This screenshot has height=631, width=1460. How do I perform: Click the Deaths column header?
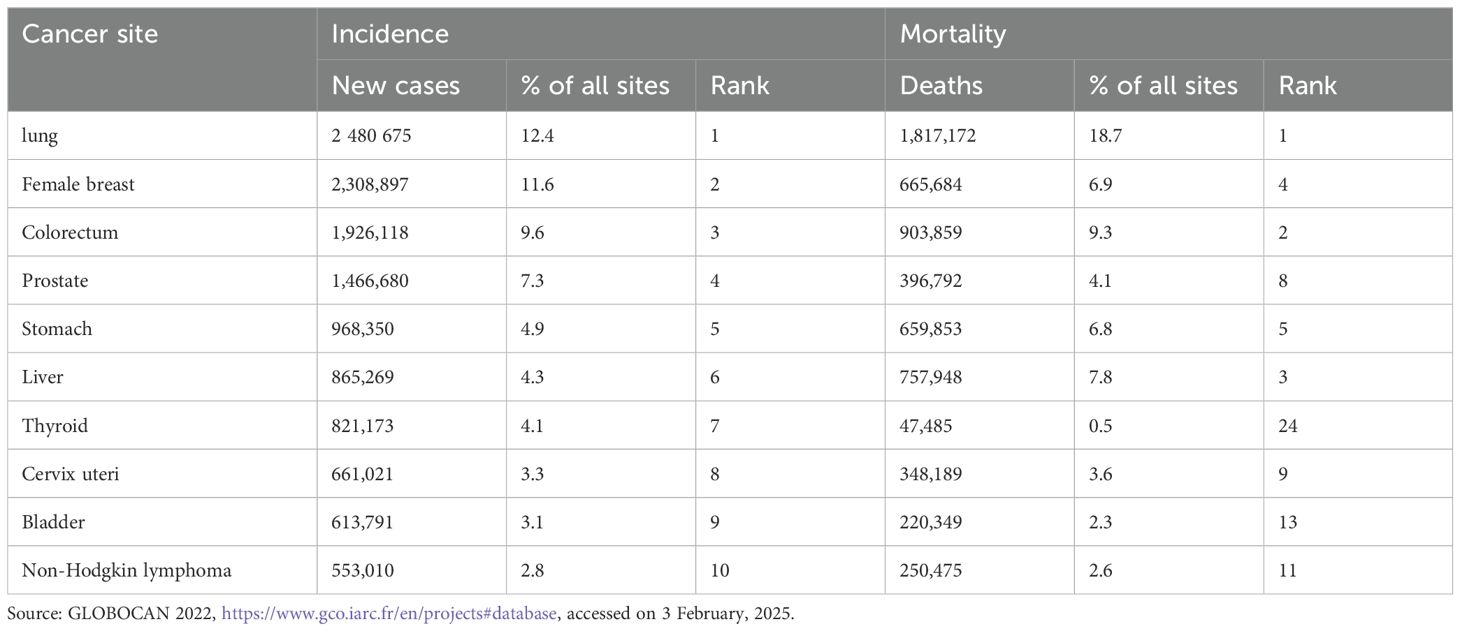click(941, 86)
